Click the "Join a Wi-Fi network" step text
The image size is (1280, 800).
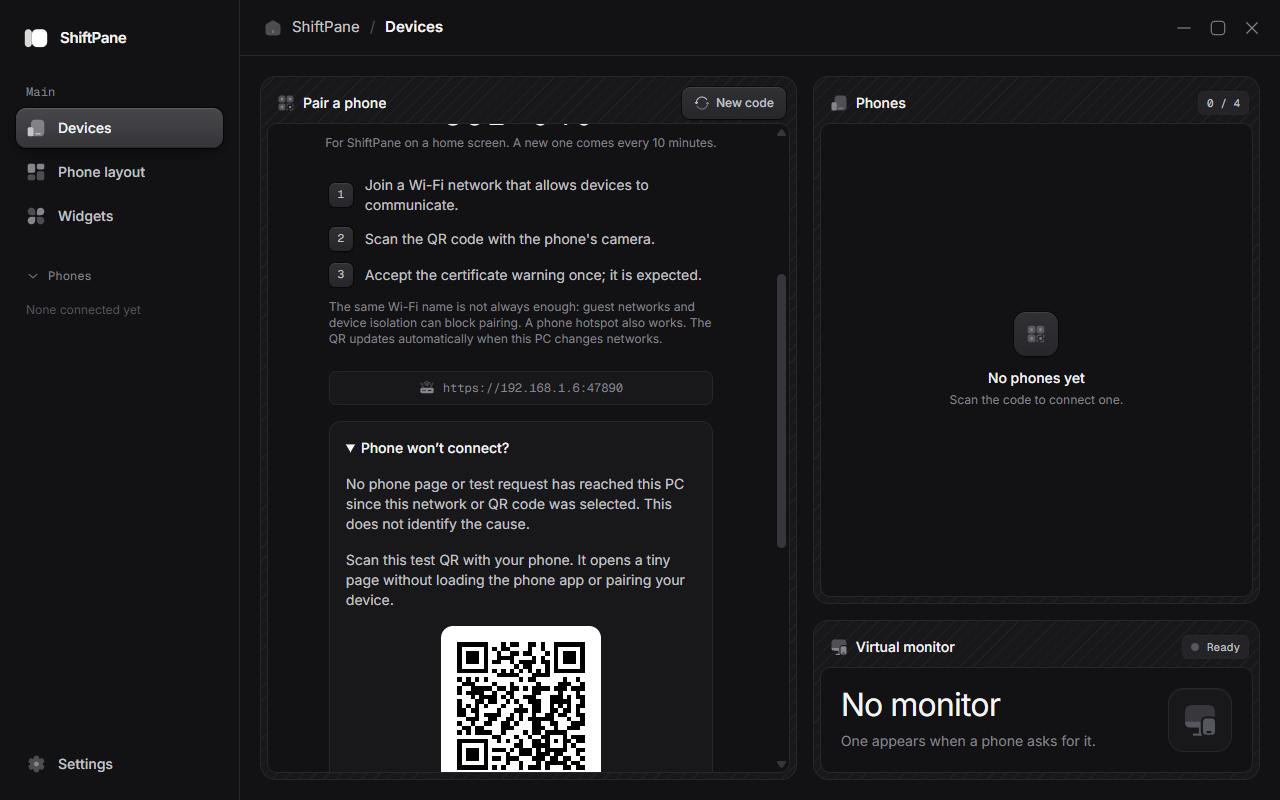click(x=507, y=195)
